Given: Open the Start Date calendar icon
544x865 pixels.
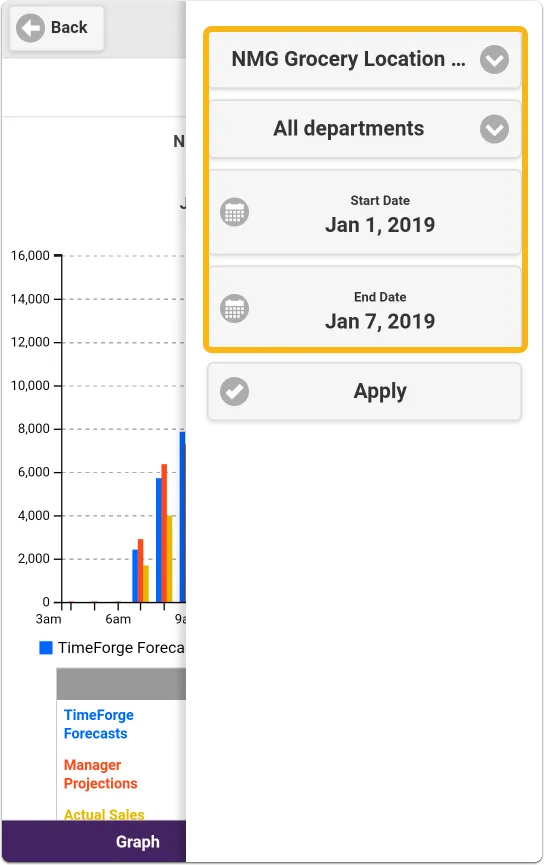Looking at the screenshot, I should point(234,212).
